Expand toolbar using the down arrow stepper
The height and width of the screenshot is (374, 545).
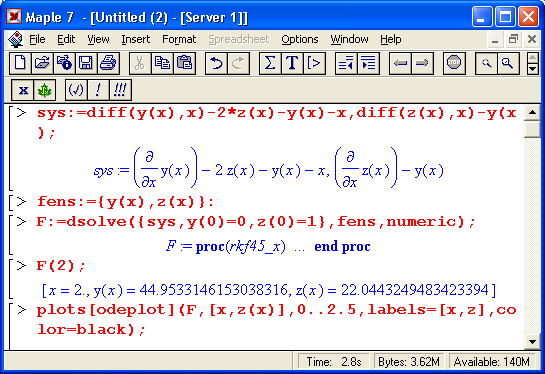point(532,69)
